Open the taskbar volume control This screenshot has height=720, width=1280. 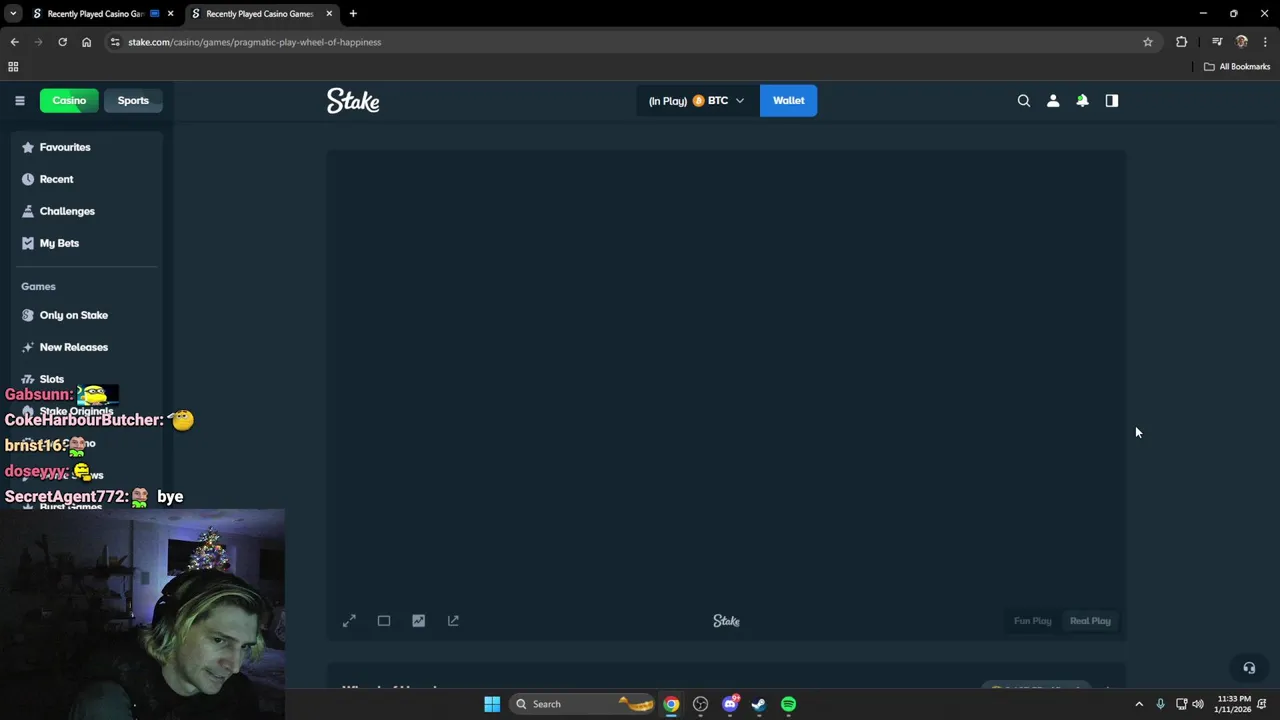pos(1198,704)
